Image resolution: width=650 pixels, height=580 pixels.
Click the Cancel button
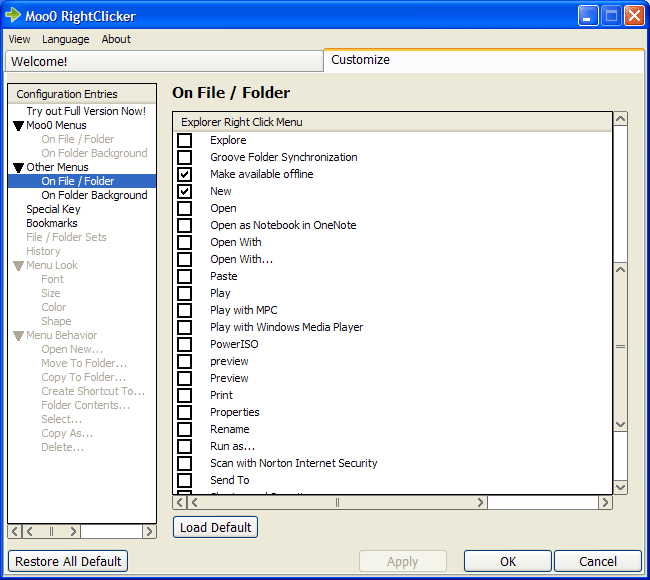pos(598,561)
